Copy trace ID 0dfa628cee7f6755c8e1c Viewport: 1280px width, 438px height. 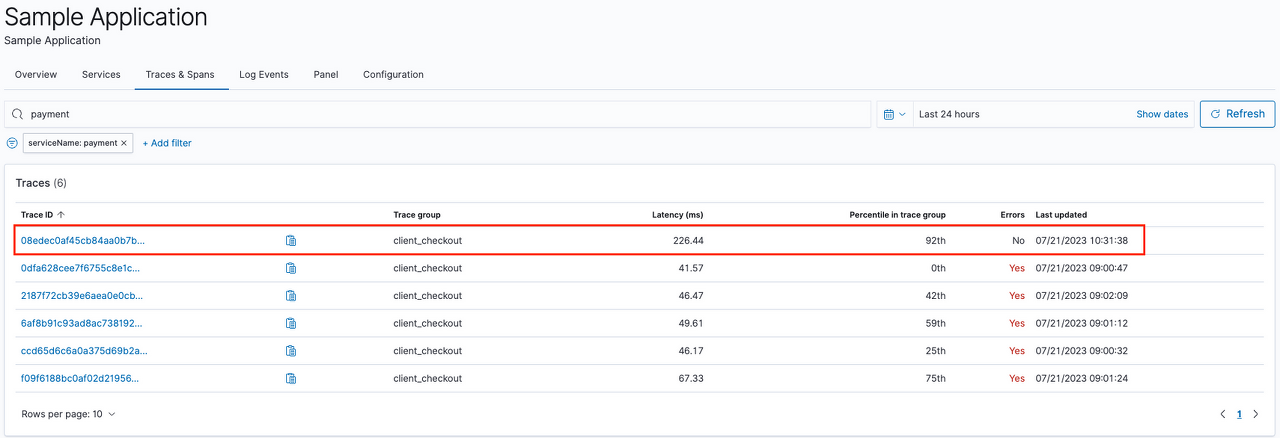pos(291,268)
